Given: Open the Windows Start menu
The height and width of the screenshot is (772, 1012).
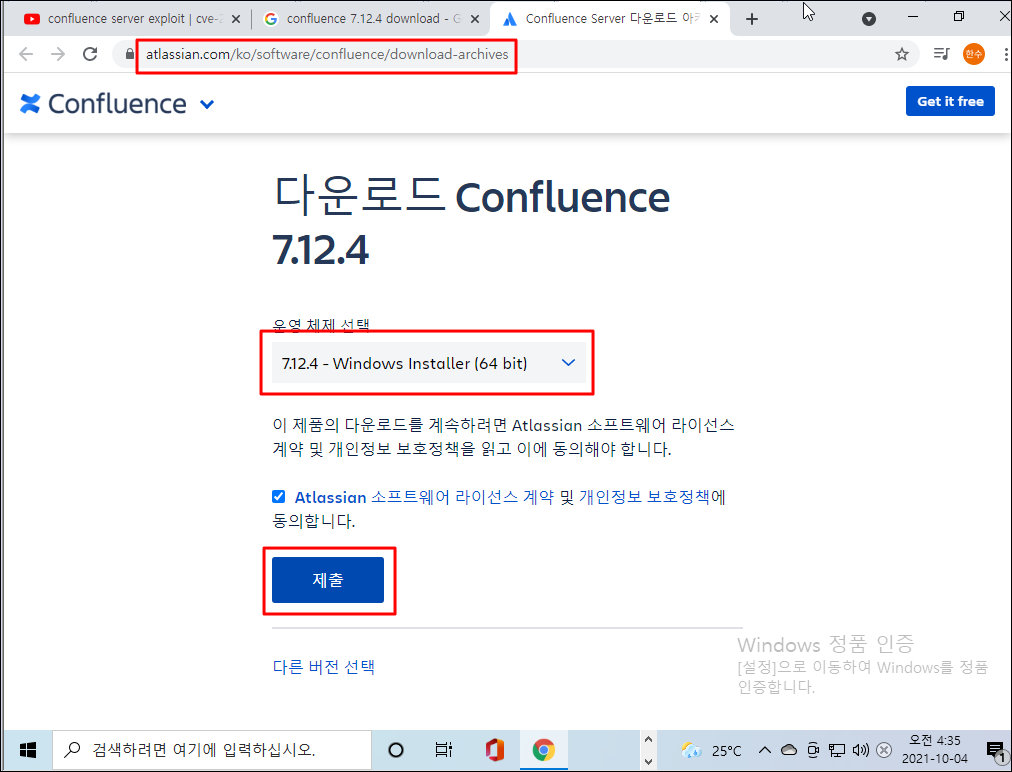Looking at the screenshot, I should (28, 749).
